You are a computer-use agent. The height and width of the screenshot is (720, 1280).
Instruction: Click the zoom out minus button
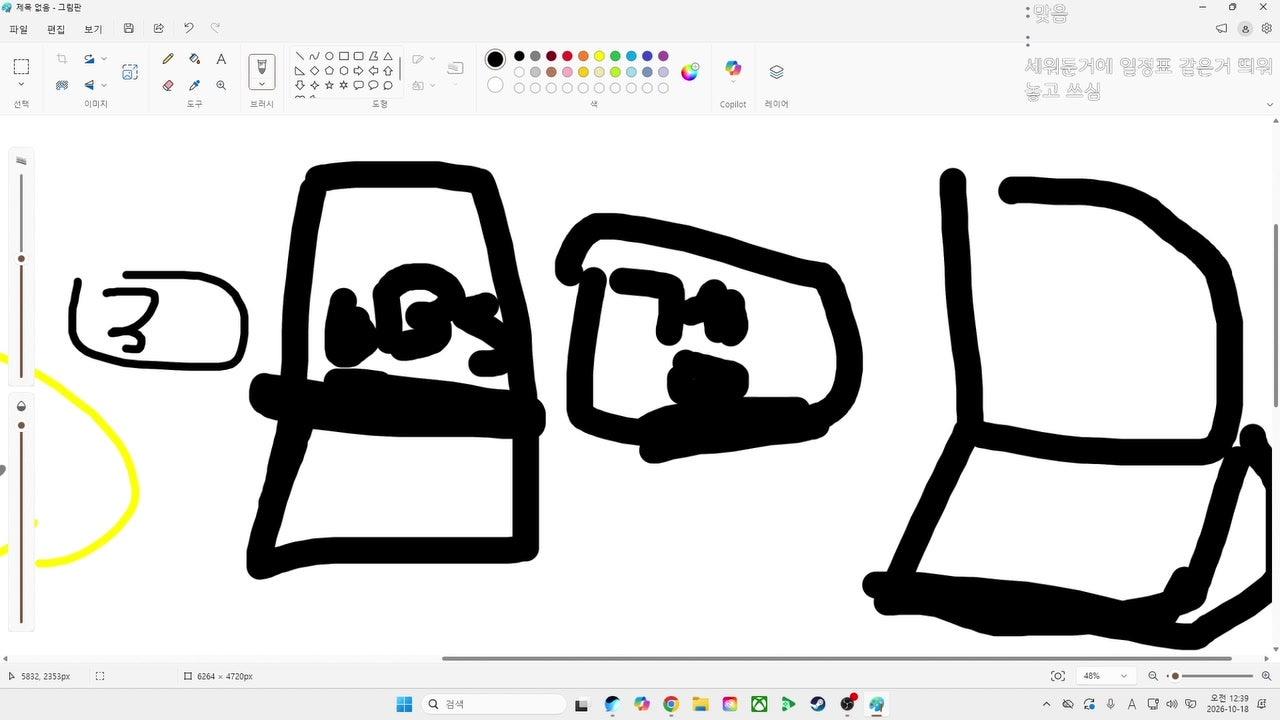(1153, 676)
